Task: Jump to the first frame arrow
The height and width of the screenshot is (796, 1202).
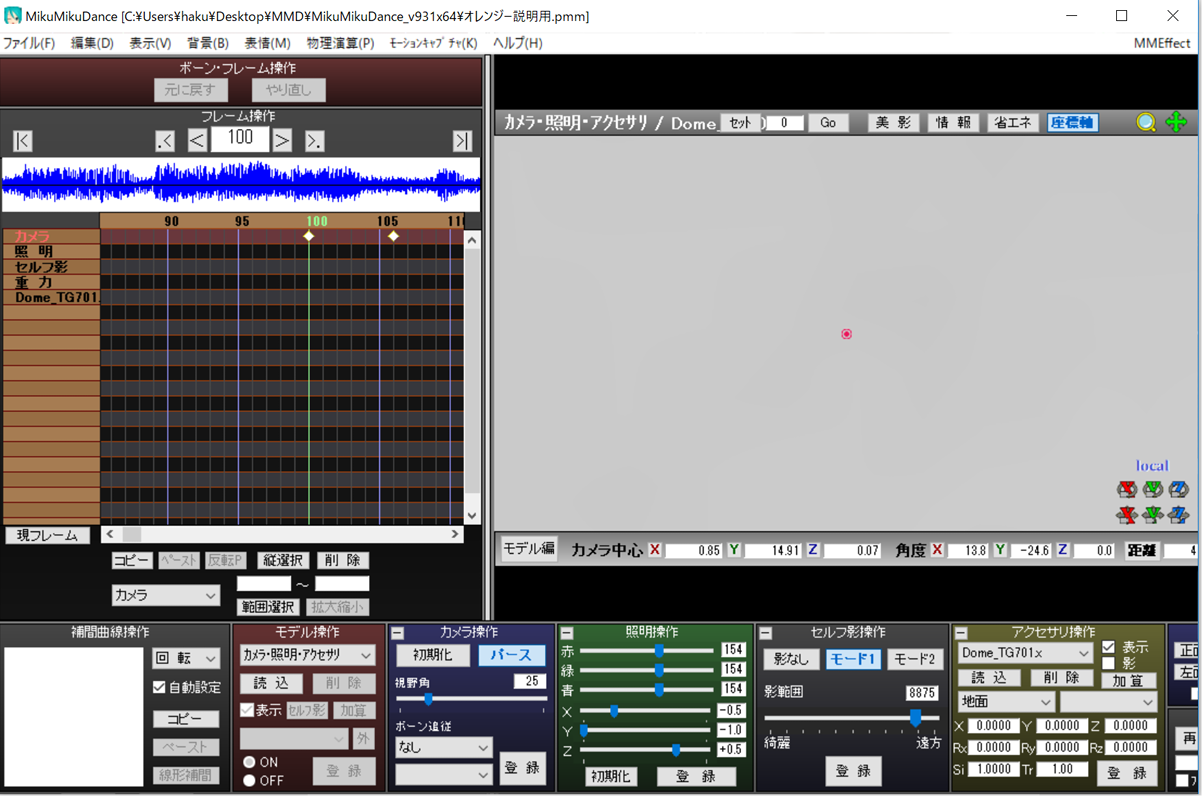Action: (22, 141)
